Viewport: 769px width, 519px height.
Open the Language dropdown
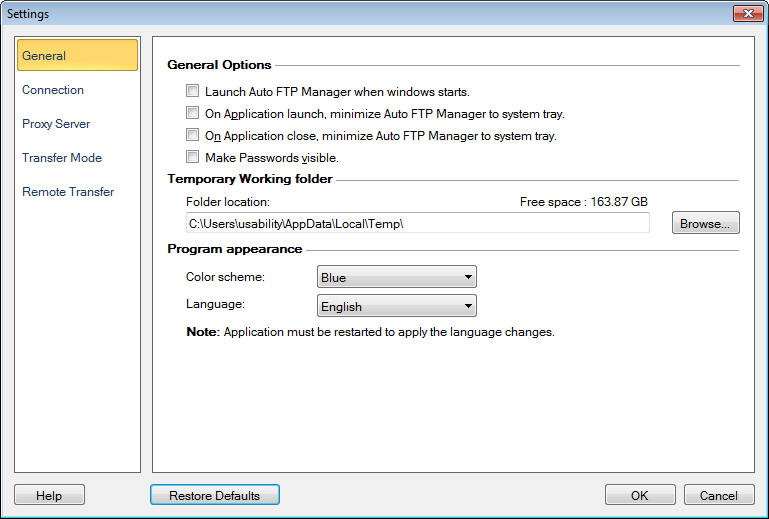pyautogui.click(x=397, y=306)
